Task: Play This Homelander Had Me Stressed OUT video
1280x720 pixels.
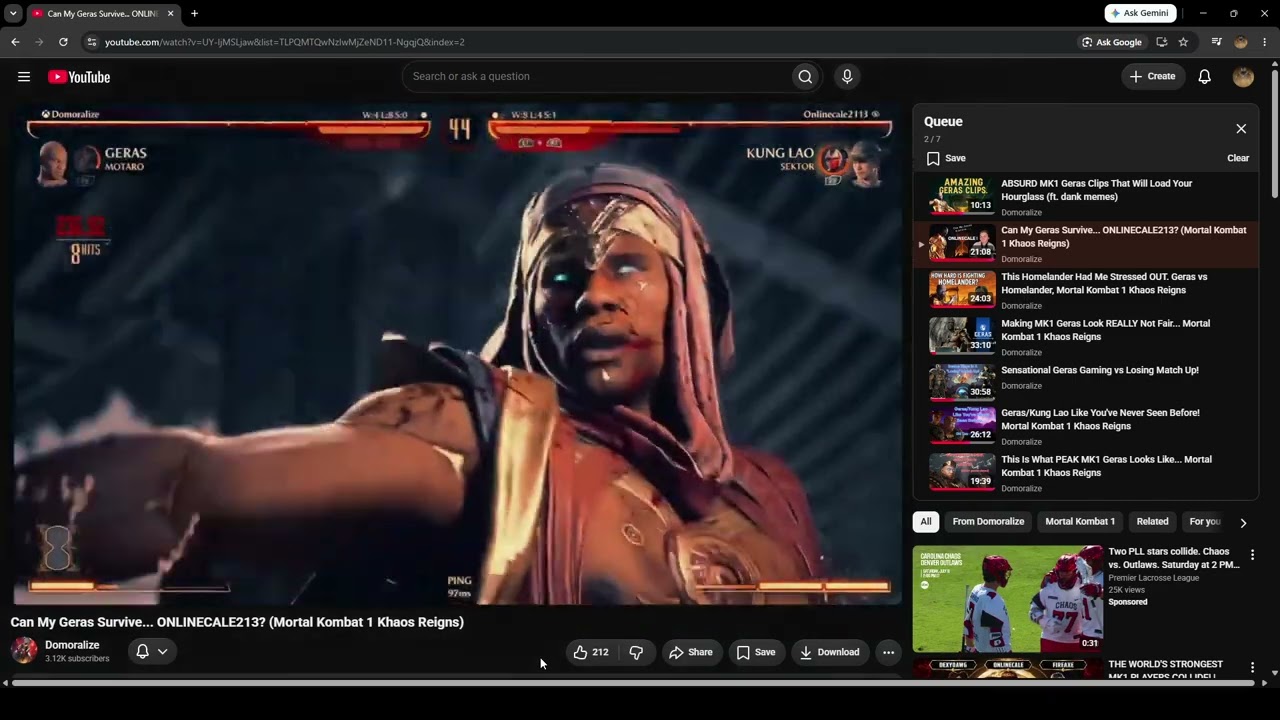Action: [x=1085, y=290]
